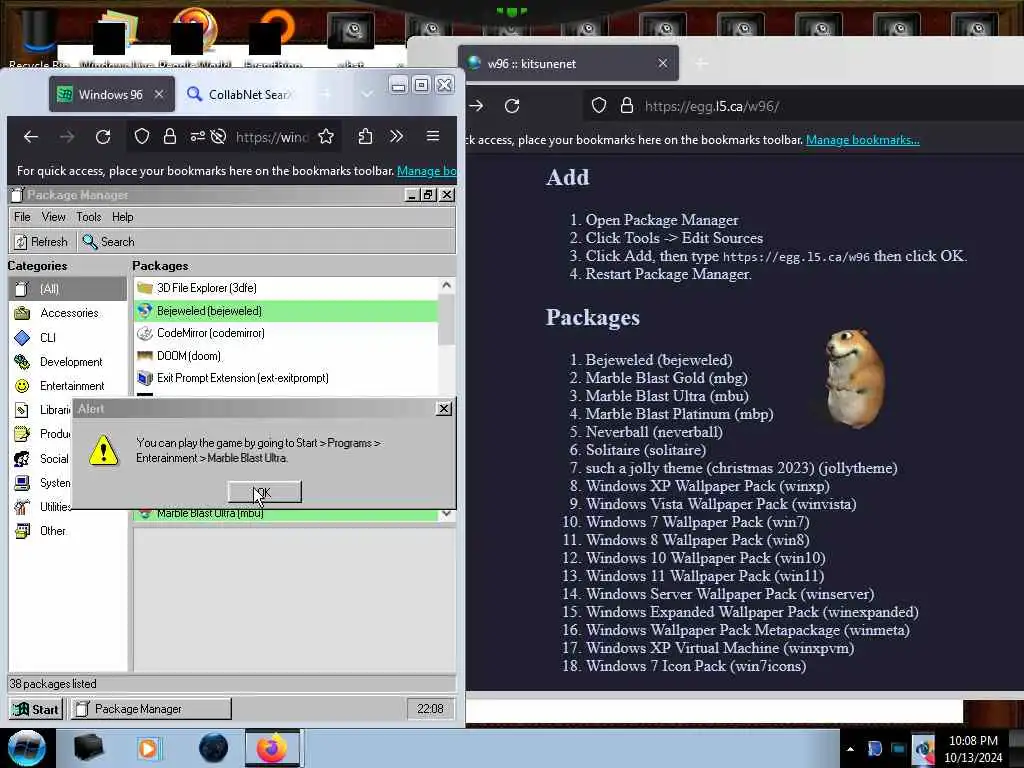Open the Help menu in Package Manager

(x=123, y=217)
